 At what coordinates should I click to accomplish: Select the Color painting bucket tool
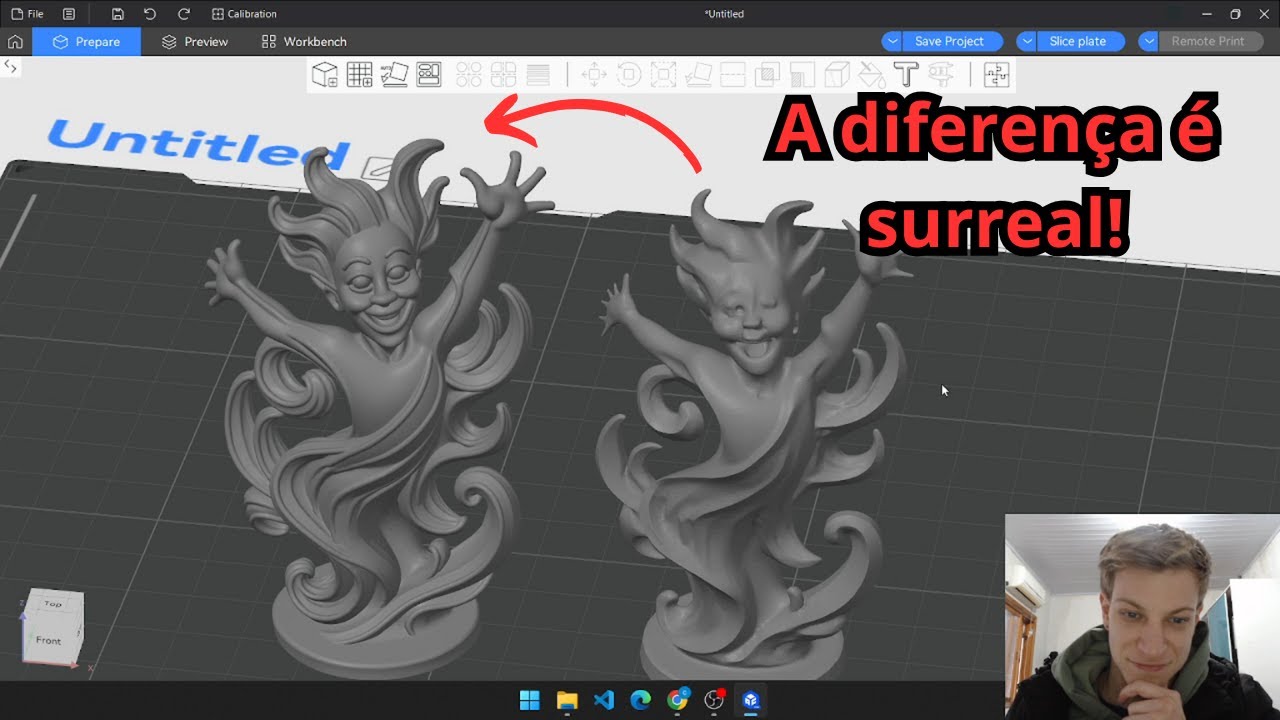(x=871, y=75)
